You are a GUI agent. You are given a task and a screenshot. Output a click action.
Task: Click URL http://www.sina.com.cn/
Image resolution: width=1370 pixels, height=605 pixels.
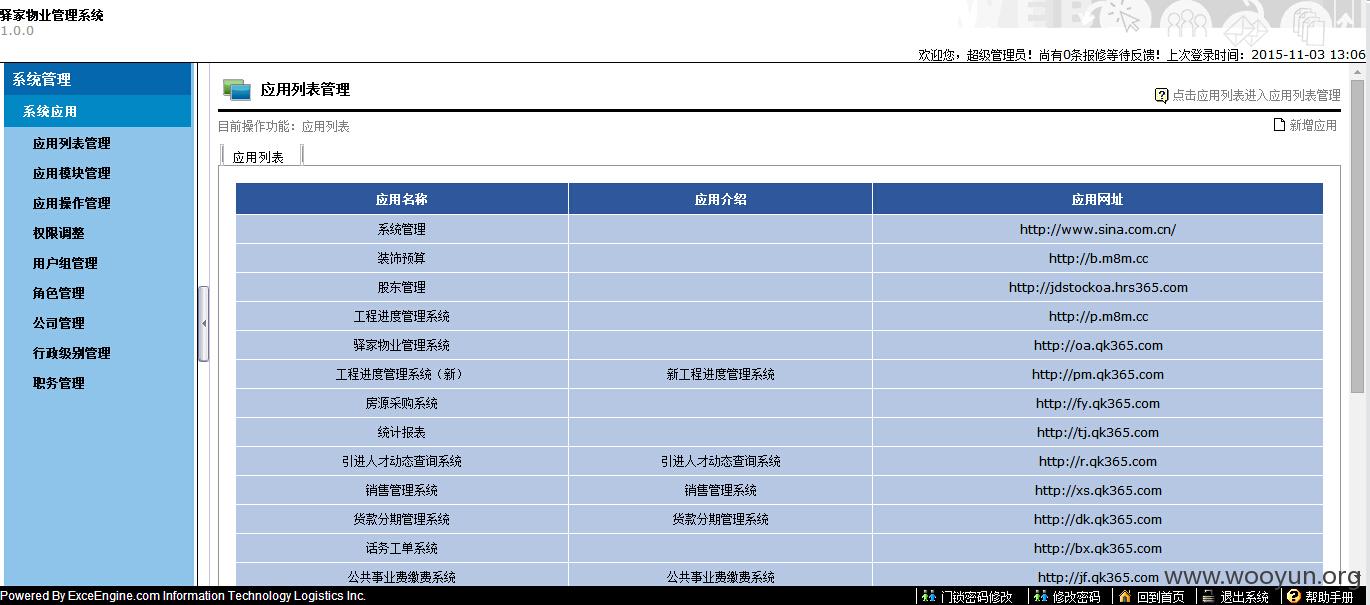1098,229
